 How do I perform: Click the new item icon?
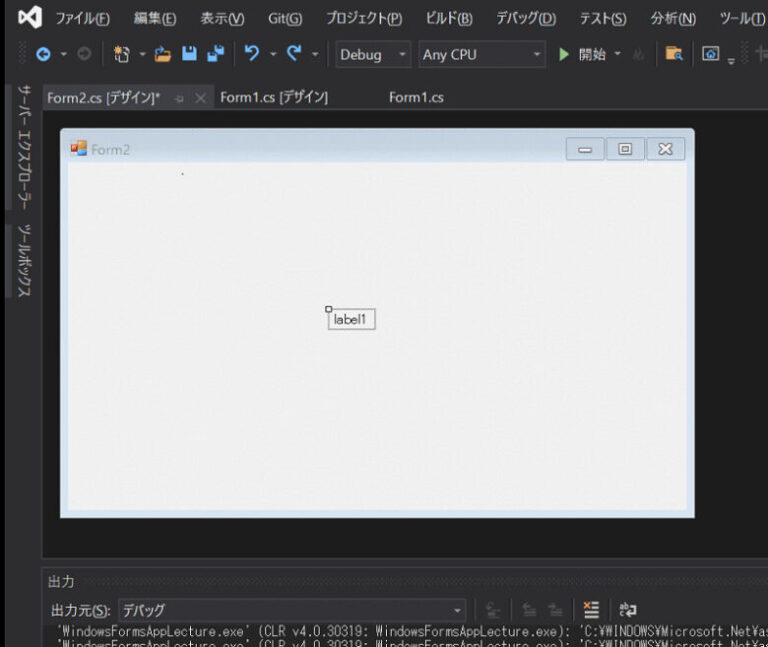pyautogui.click(x=121, y=54)
